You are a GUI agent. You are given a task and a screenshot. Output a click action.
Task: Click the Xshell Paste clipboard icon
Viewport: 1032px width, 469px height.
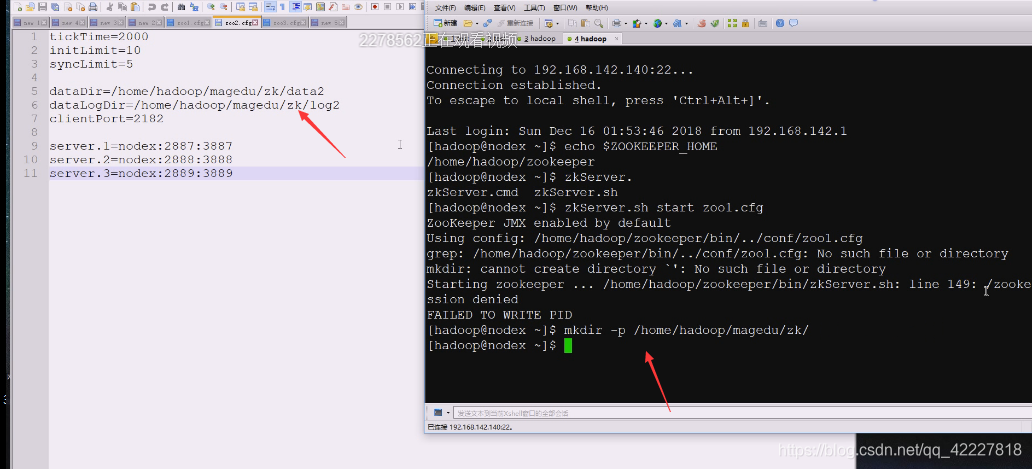pos(585,23)
